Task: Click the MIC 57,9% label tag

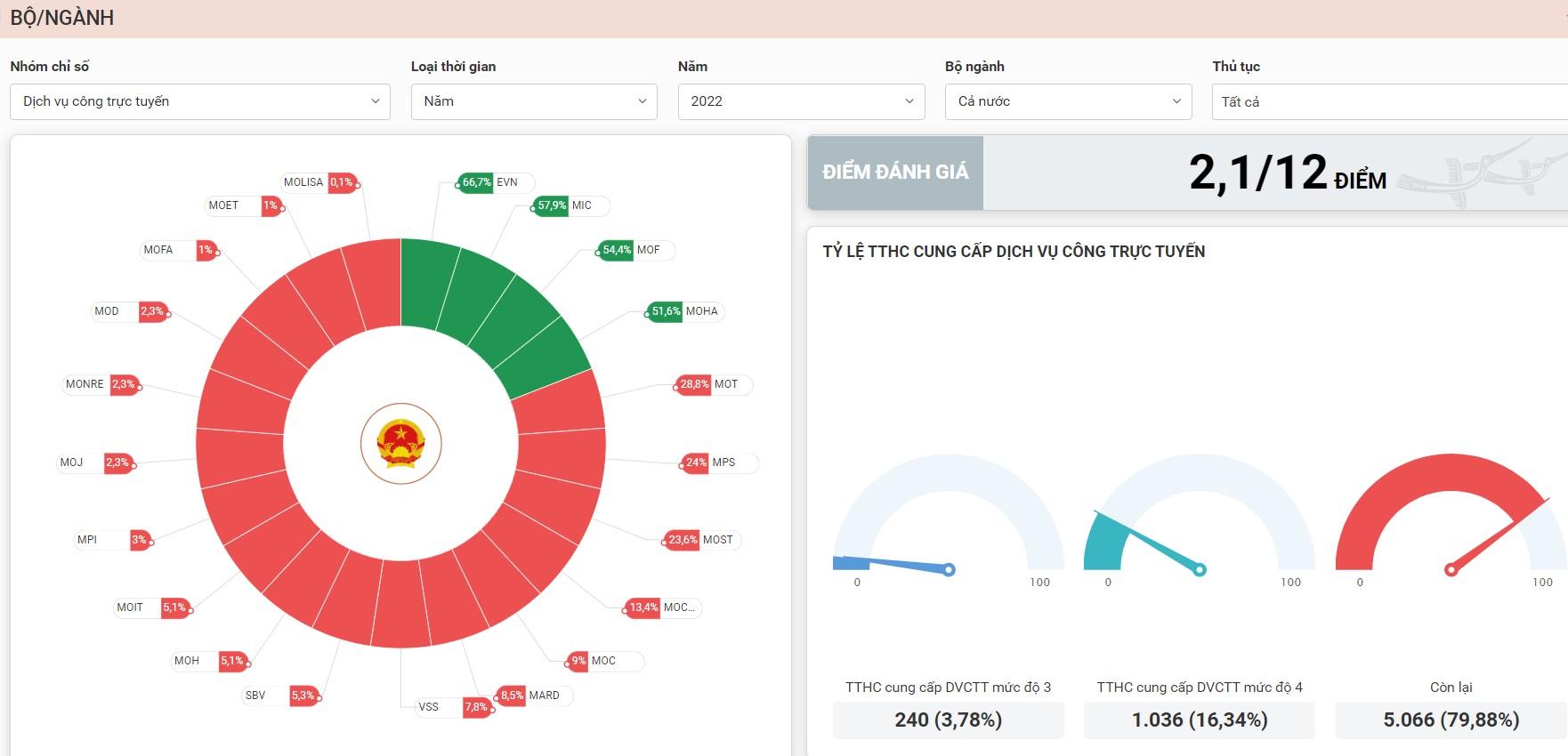Action: pos(570,205)
